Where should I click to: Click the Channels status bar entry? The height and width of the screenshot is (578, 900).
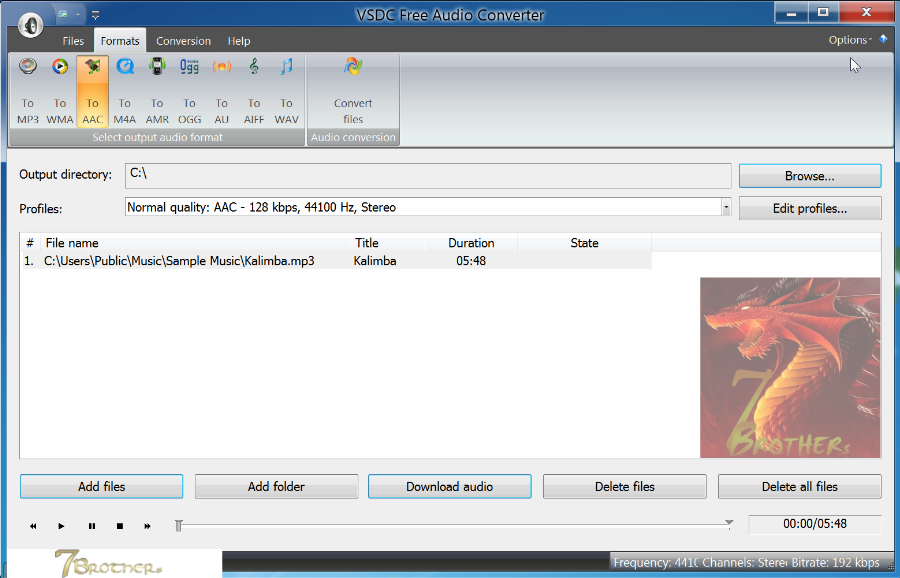[x=744, y=563]
